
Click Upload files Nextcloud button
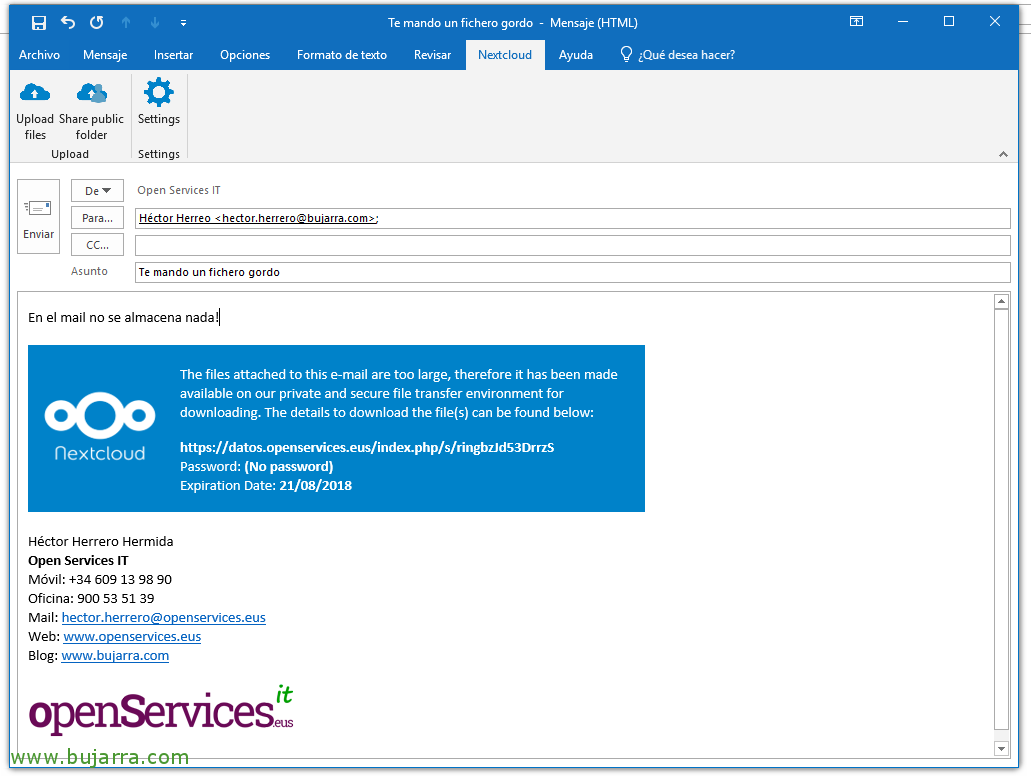(35, 110)
